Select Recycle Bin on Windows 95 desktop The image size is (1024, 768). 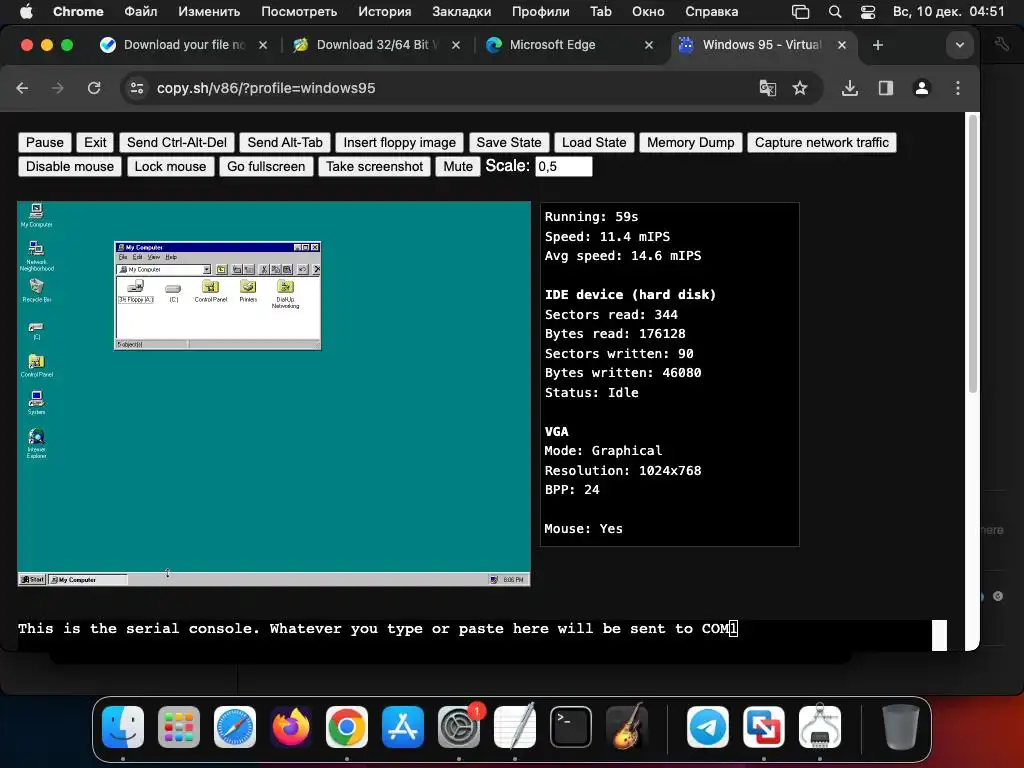[x=37, y=291]
